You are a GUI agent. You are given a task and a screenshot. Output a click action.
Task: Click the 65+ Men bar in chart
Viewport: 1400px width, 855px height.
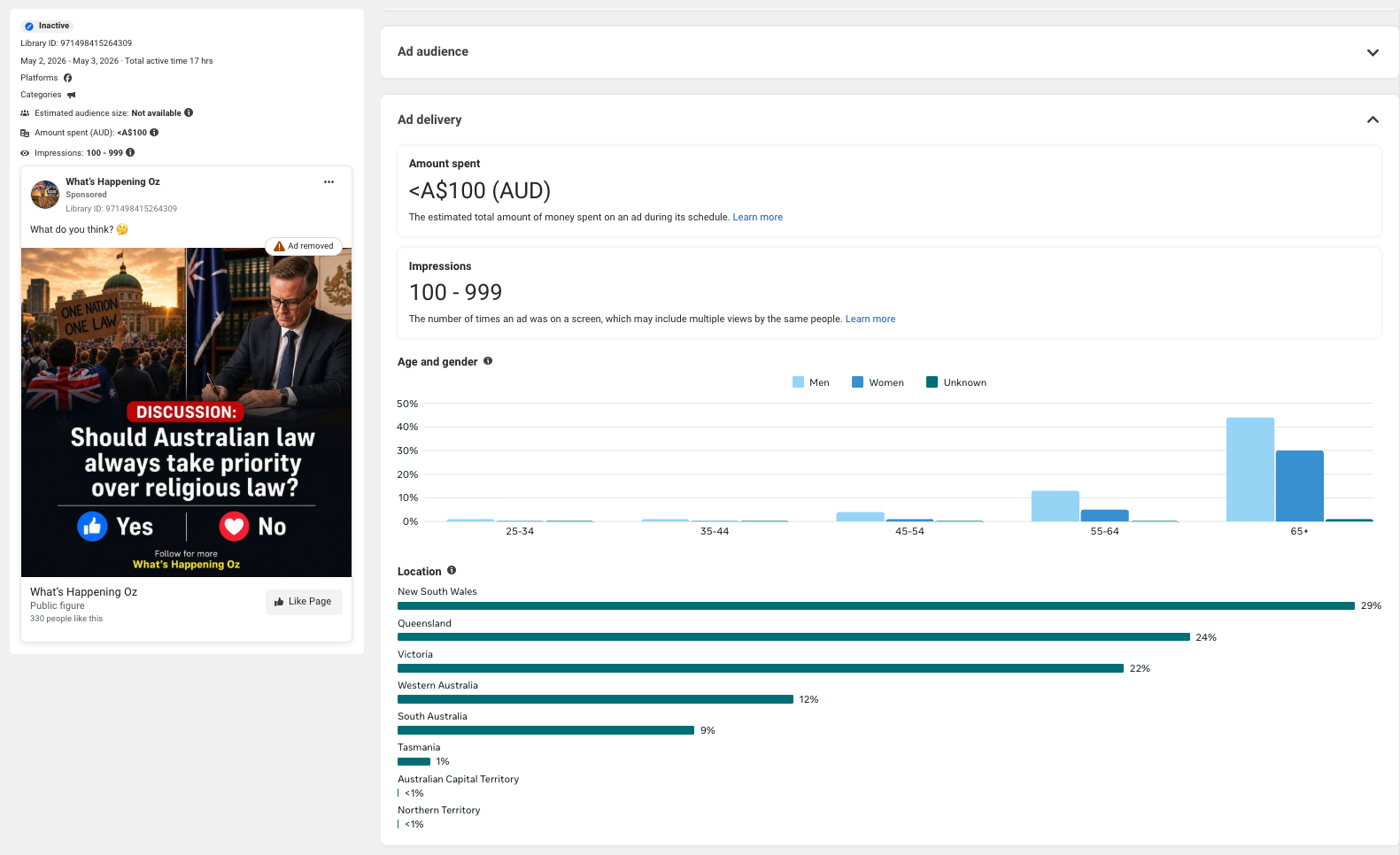point(1250,469)
